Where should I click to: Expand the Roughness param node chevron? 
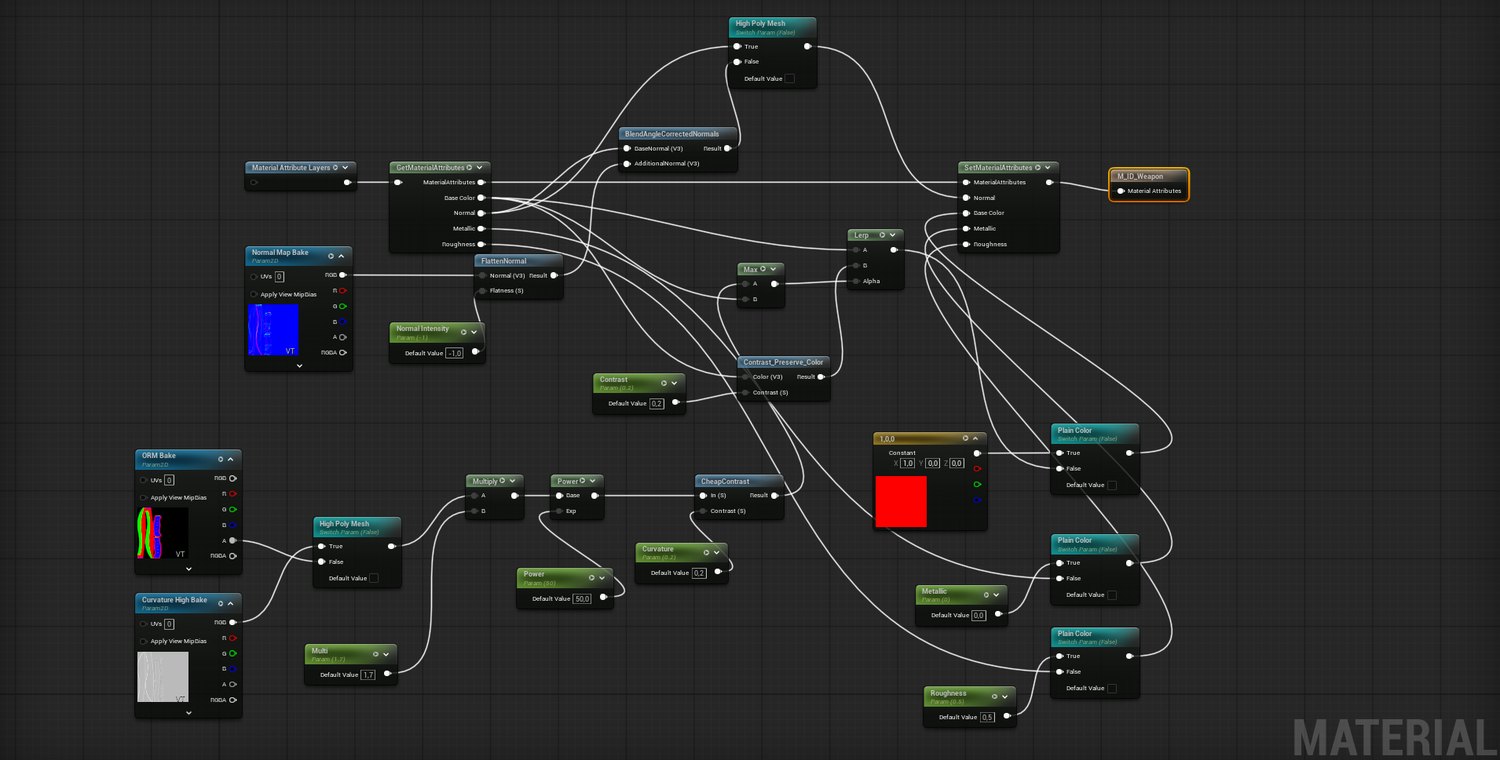click(x=1005, y=697)
